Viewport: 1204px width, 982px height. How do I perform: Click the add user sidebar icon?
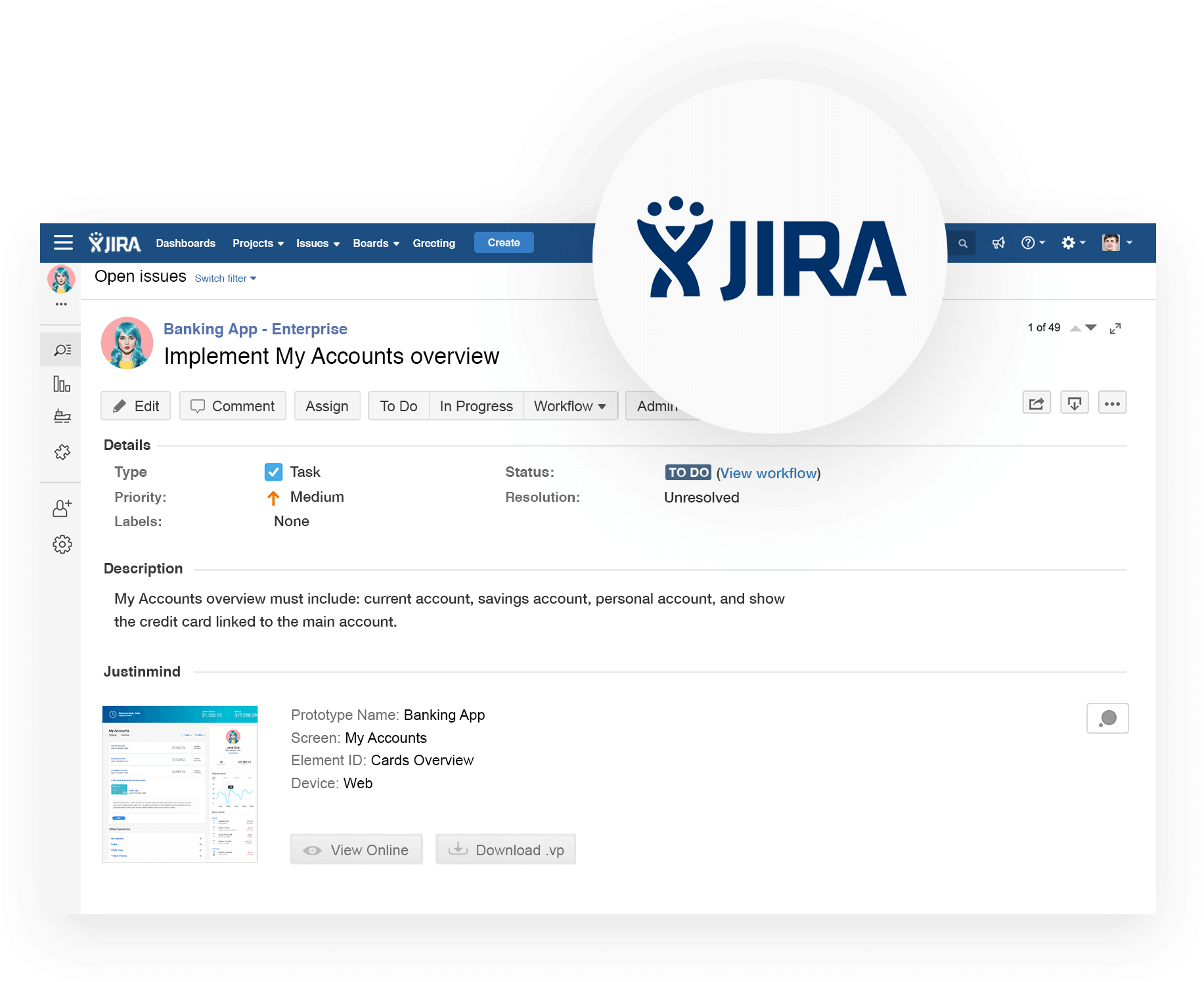[x=62, y=508]
